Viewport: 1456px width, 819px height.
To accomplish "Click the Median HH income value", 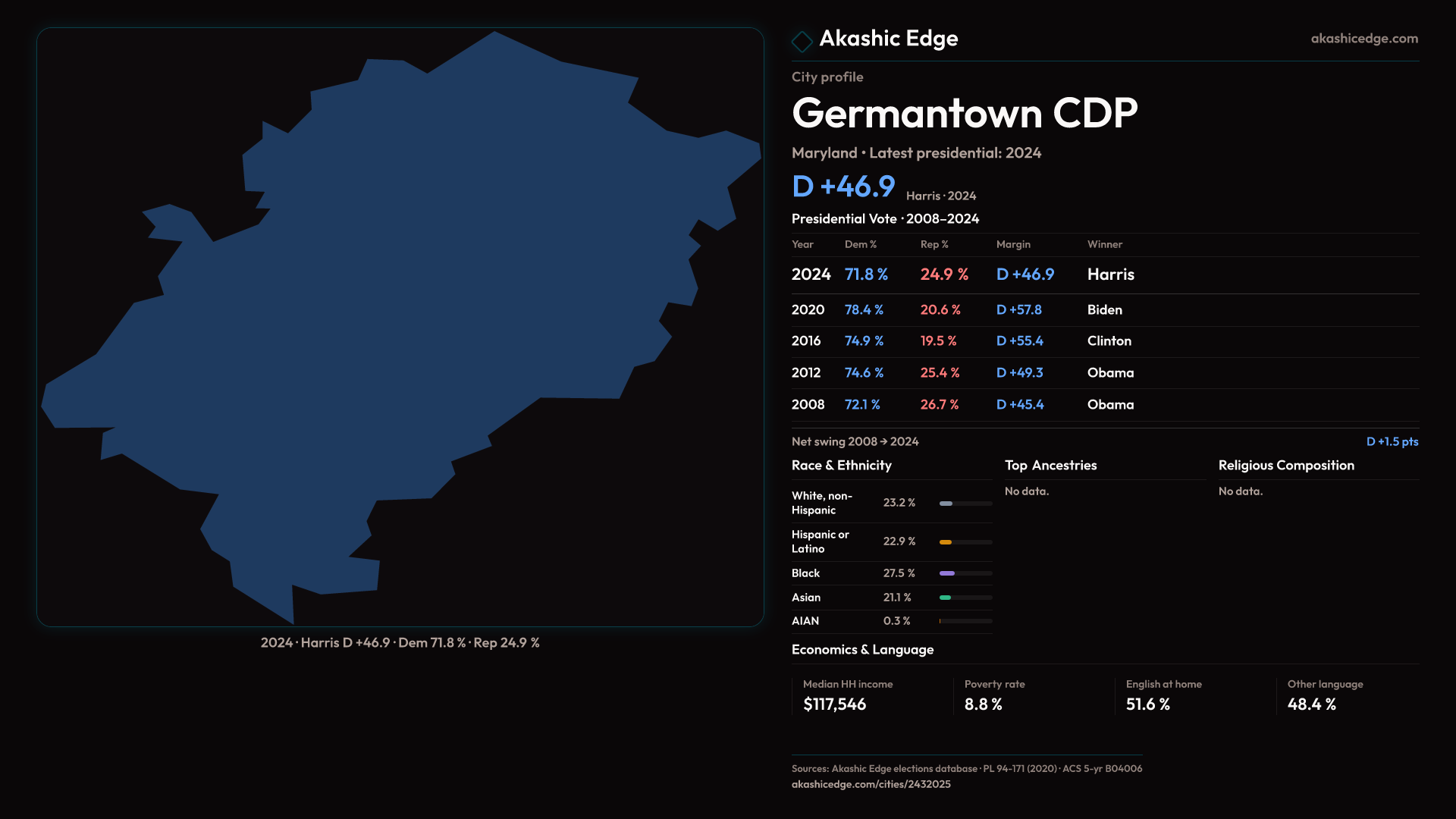I will tap(834, 704).
